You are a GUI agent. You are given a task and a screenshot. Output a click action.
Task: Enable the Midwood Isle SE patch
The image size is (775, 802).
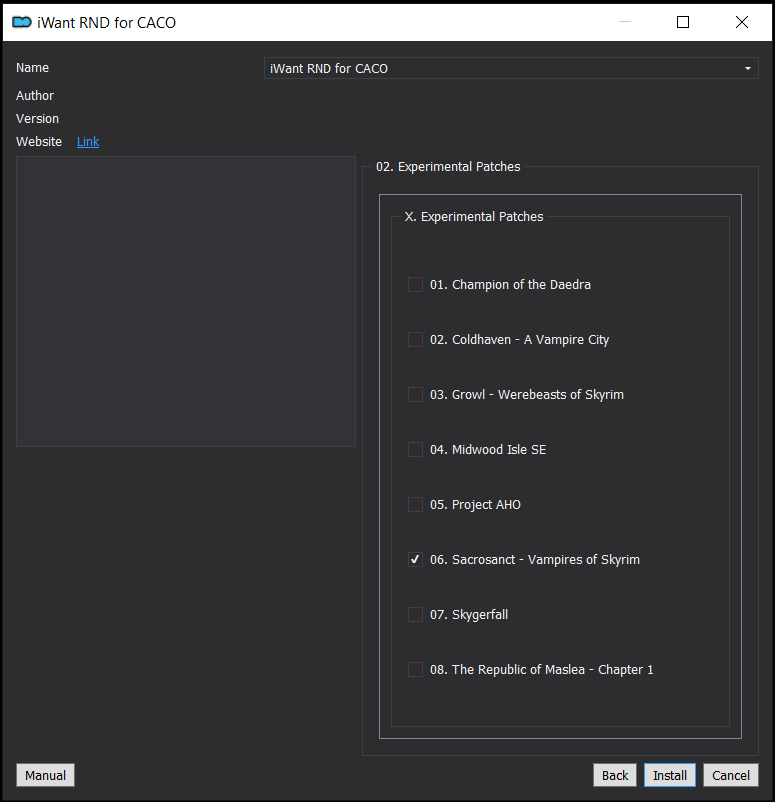pyautogui.click(x=415, y=450)
